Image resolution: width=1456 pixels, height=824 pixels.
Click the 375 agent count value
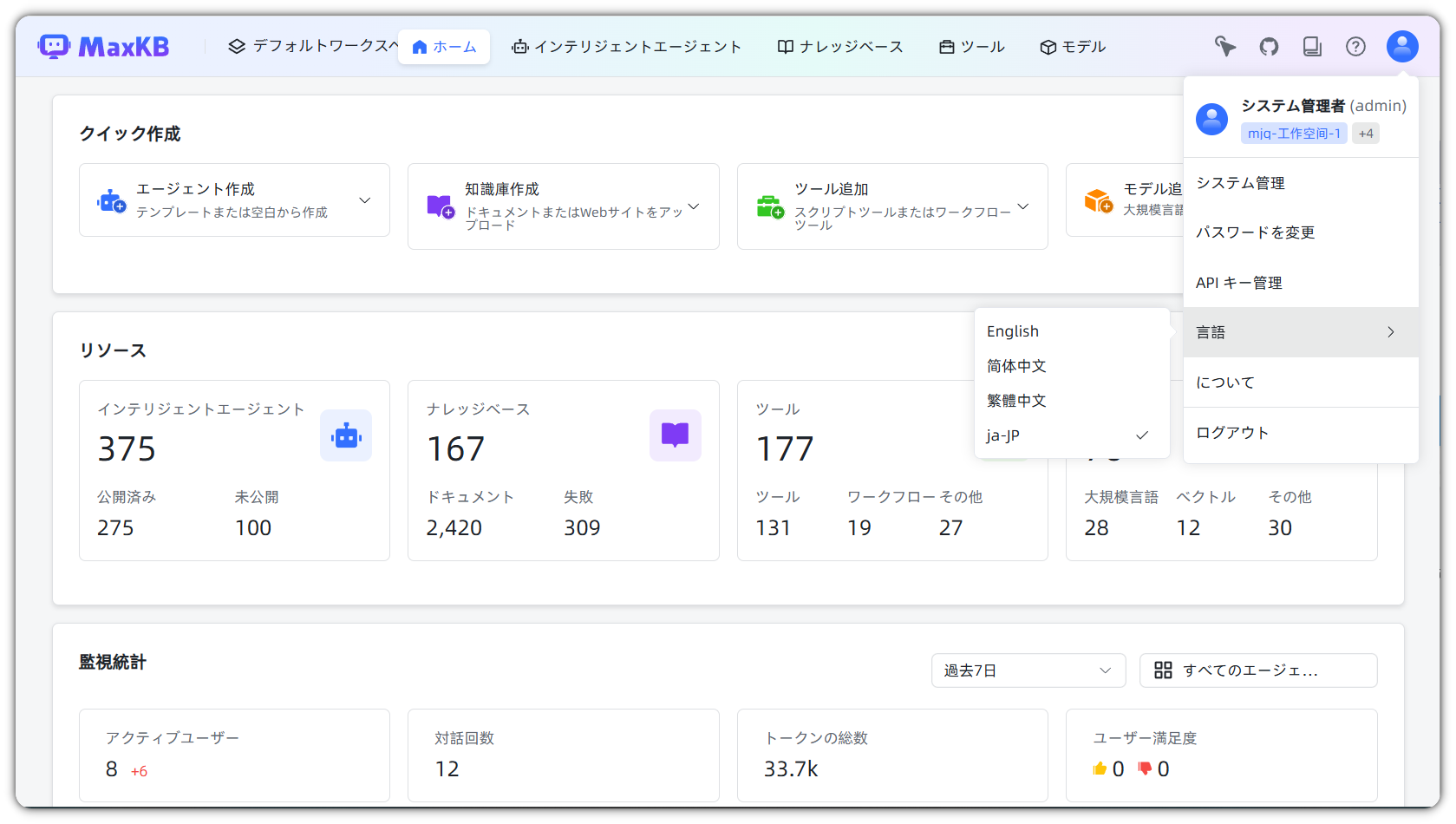[x=127, y=449]
